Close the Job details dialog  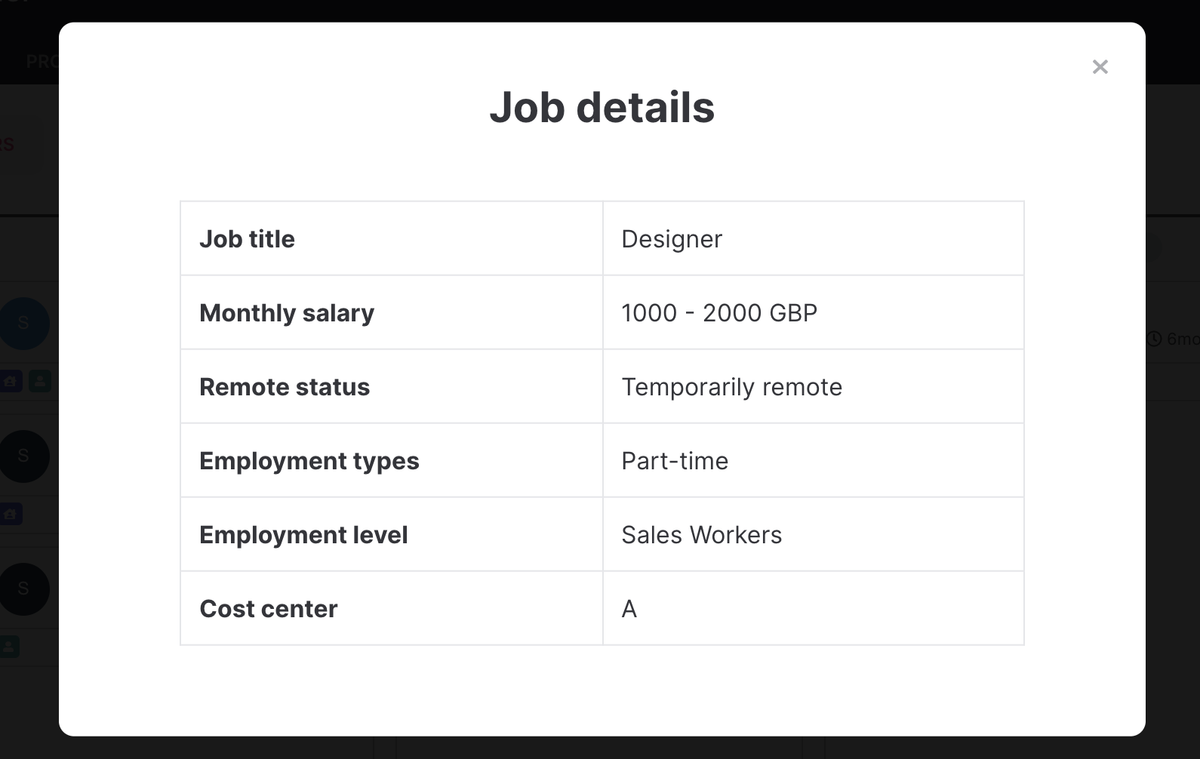(x=1100, y=67)
